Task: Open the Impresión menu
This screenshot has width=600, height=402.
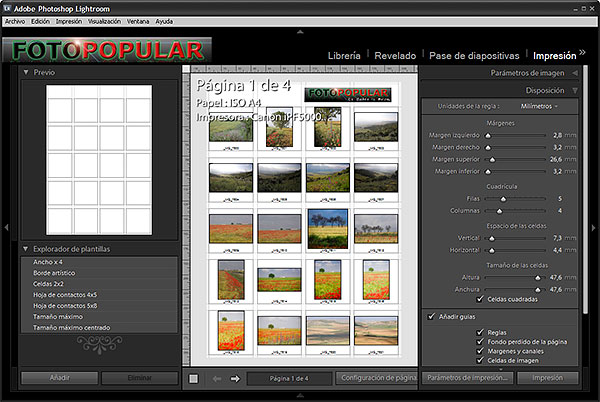Action: coord(69,21)
